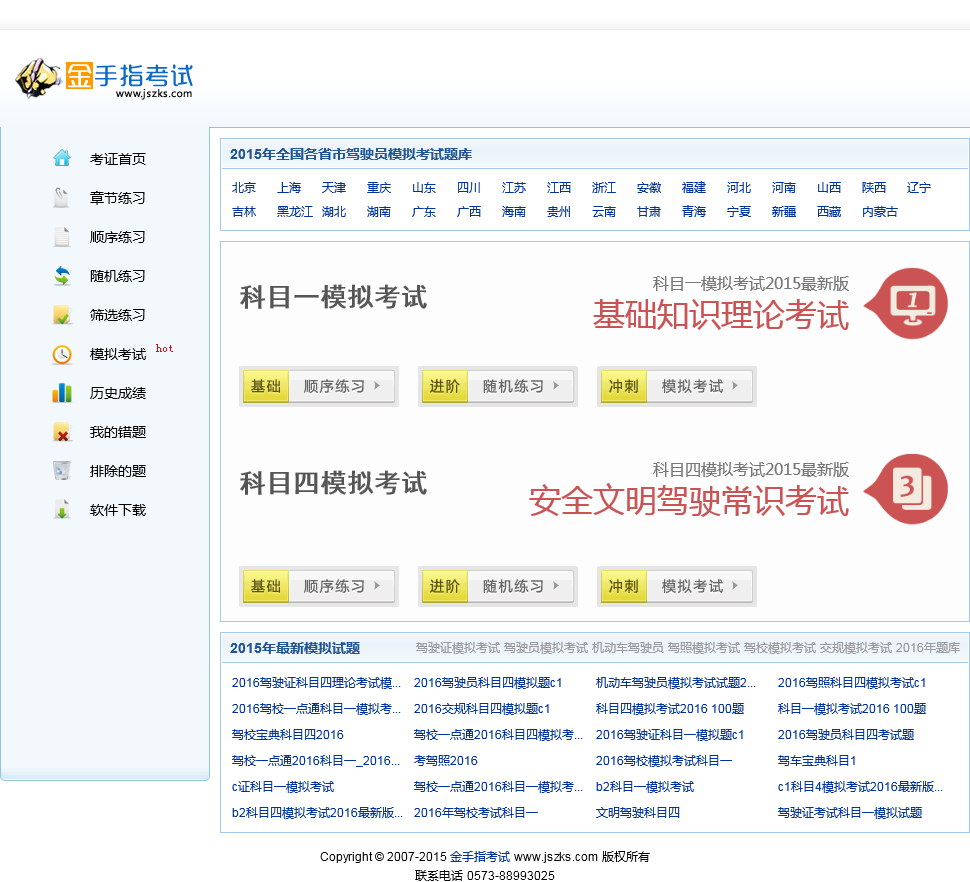Click the home icon beside 考证首页
Screen dimensions: 970x882
click(62, 158)
